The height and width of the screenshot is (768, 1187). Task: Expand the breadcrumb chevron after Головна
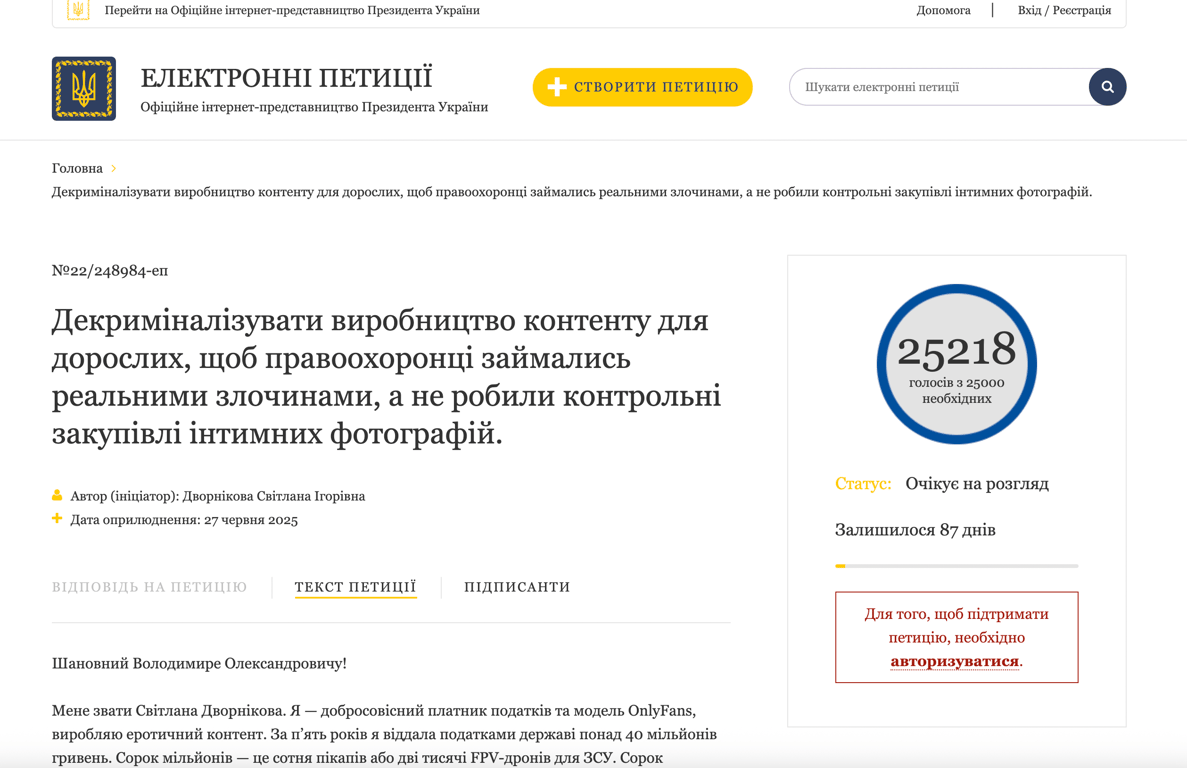[113, 168]
